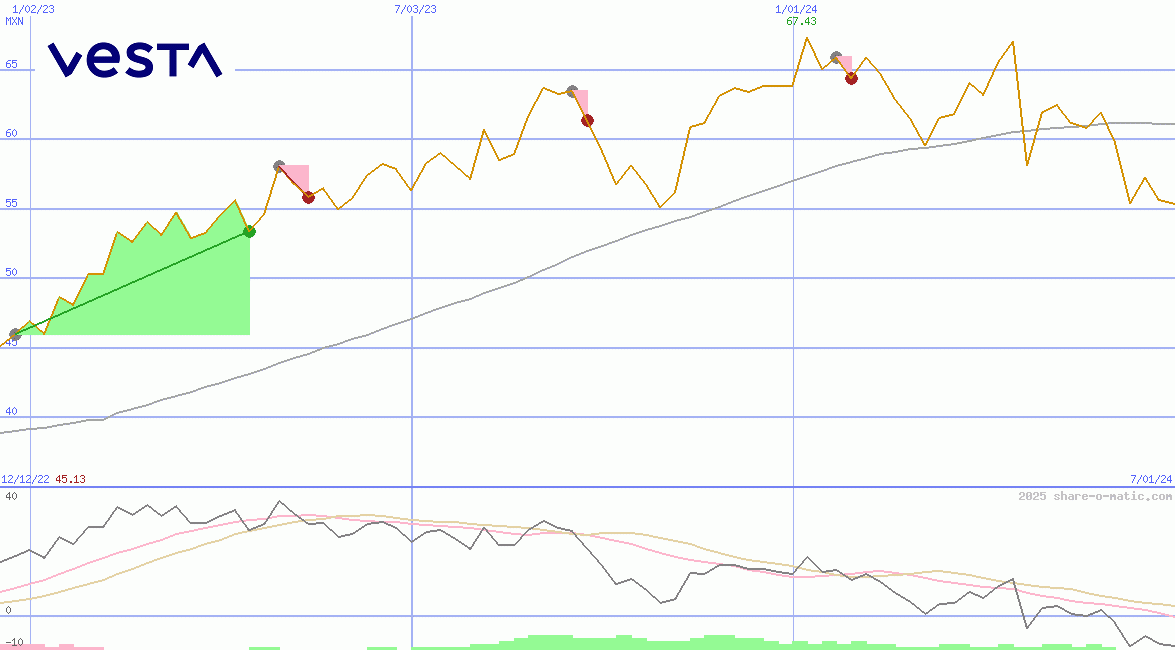1175x650 pixels.
Task: Click the 67.43 peak price label
Action: click(801, 21)
